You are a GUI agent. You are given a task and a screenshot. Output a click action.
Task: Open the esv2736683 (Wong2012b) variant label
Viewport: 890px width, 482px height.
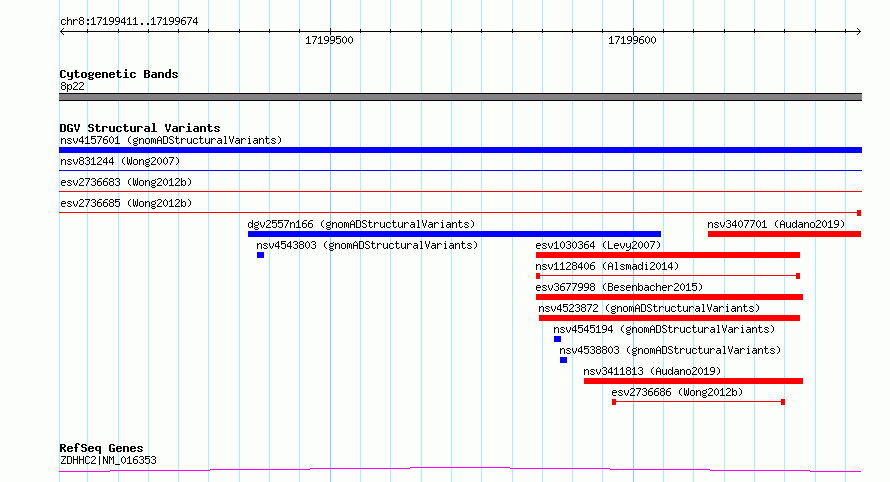coord(126,182)
